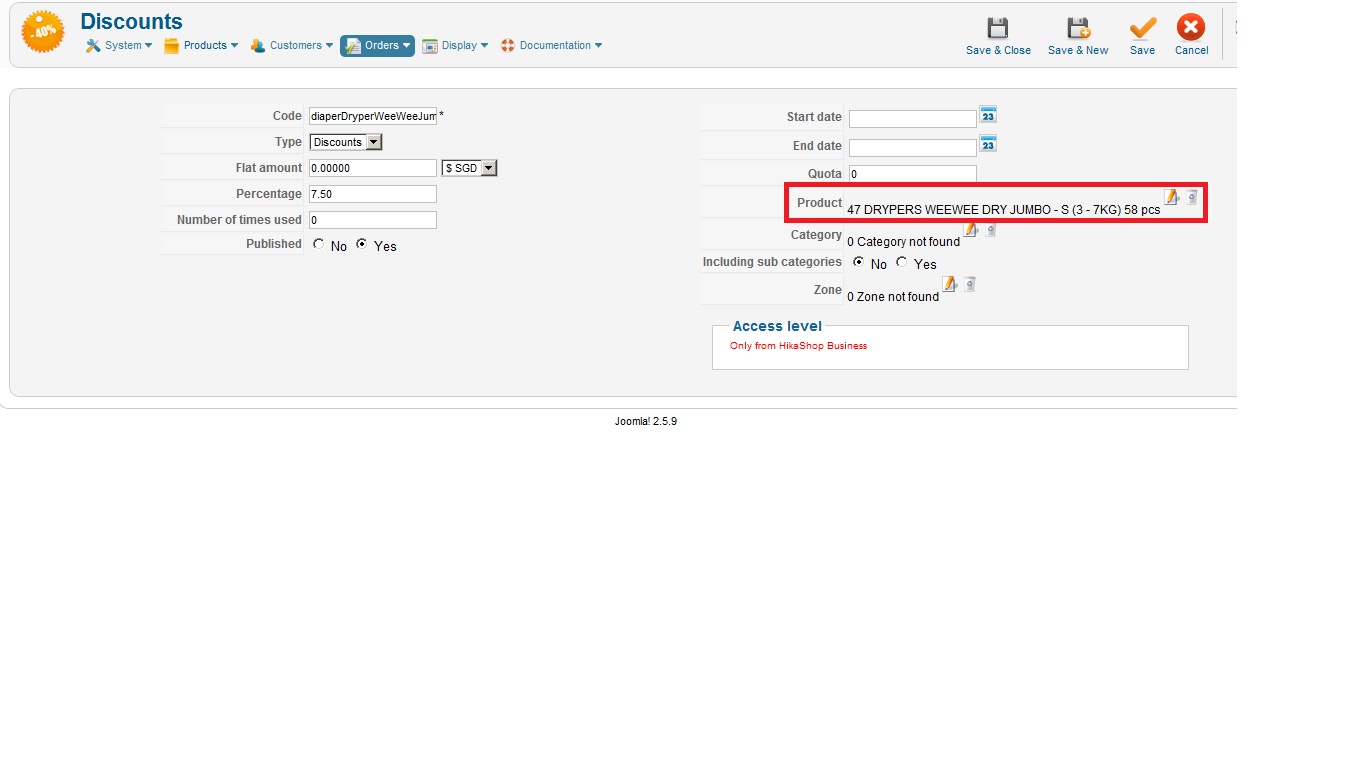Click the Percentage field showing 7.50

pyautogui.click(x=373, y=194)
